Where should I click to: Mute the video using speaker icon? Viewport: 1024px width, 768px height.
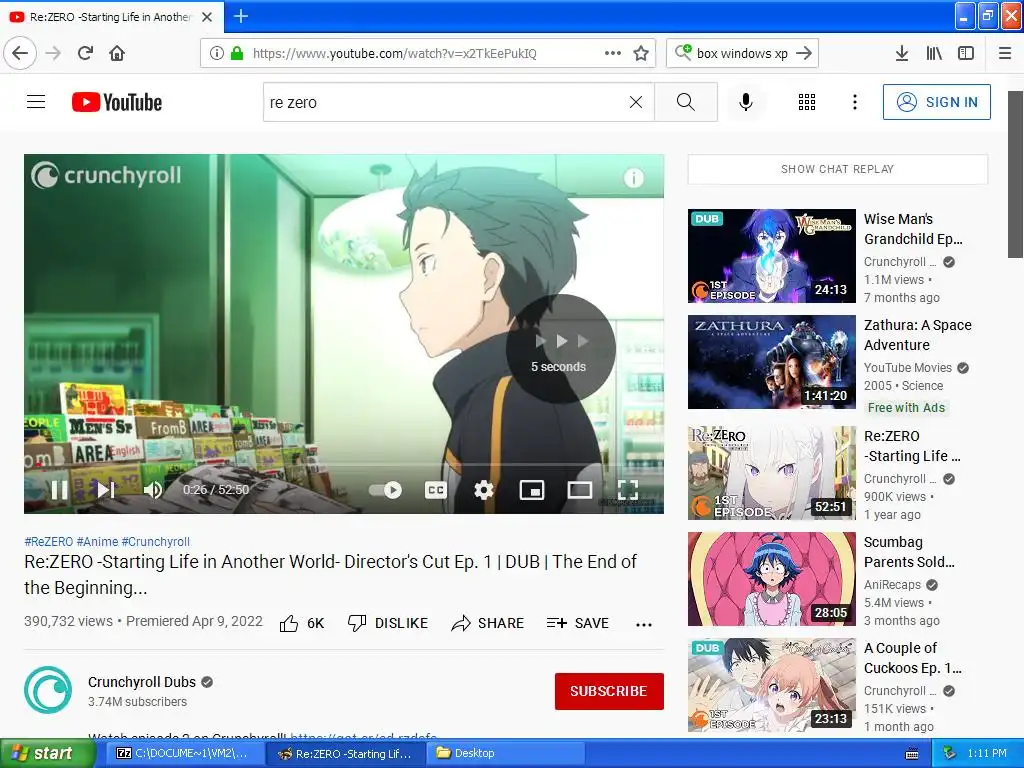(153, 490)
